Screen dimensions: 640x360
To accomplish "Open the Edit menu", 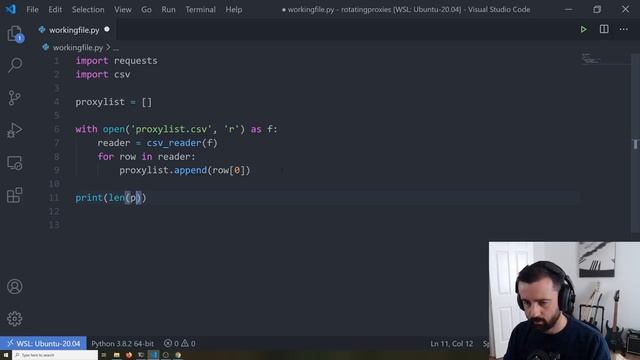I will tap(55, 9).
